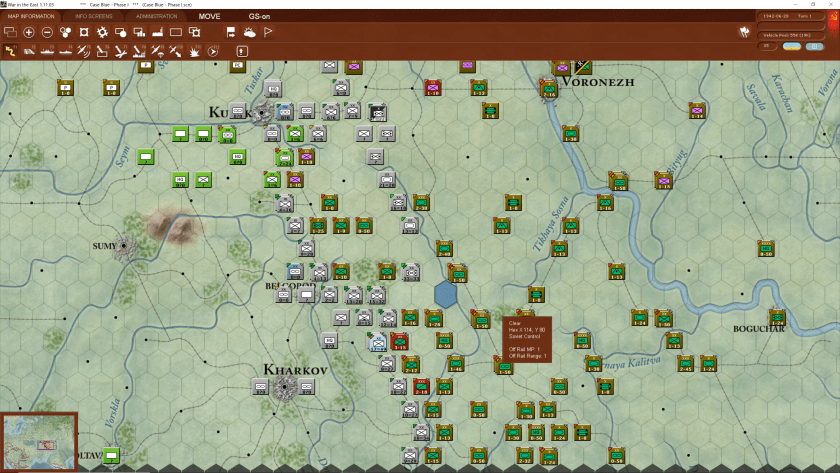
Task: Select the F4 amphibious ship icon
Action: coord(65,51)
